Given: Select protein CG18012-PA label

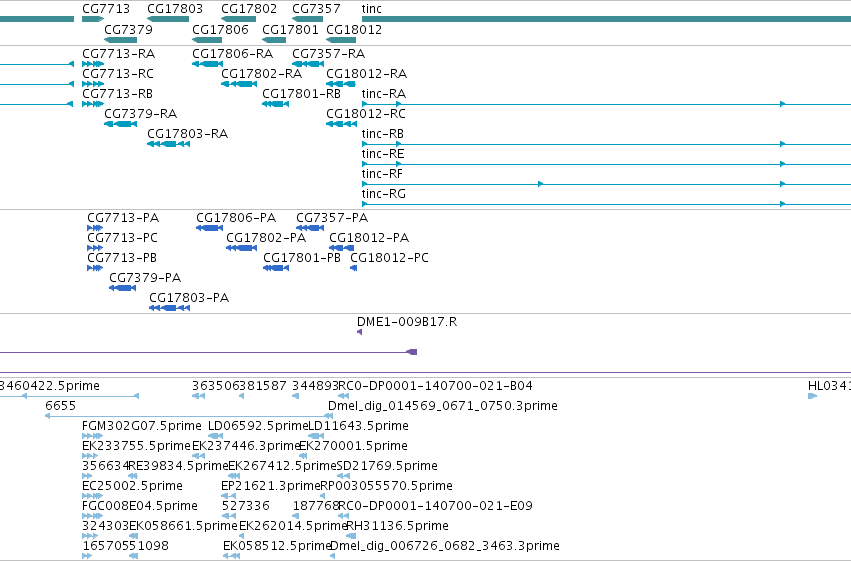Looking at the screenshot, I should 369,238.
